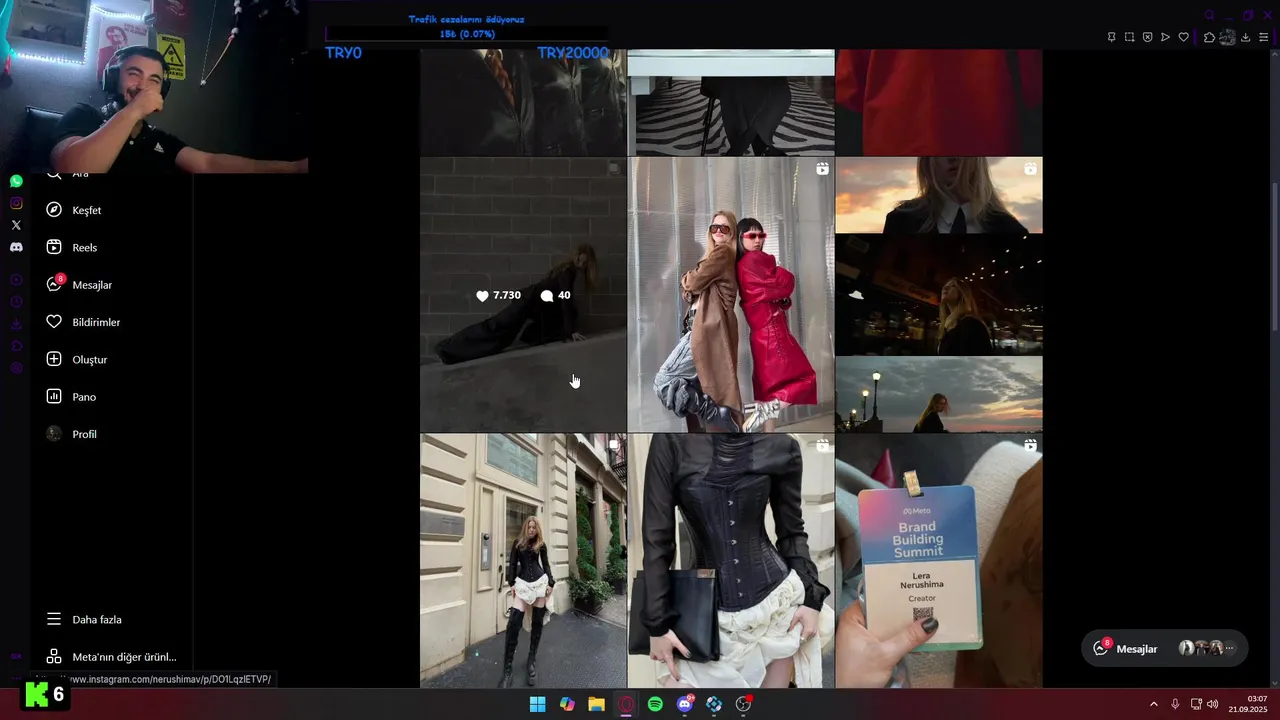The height and width of the screenshot is (720, 1280).
Task: Open black corset reel thumbnail
Action: pyautogui.click(x=731, y=561)
